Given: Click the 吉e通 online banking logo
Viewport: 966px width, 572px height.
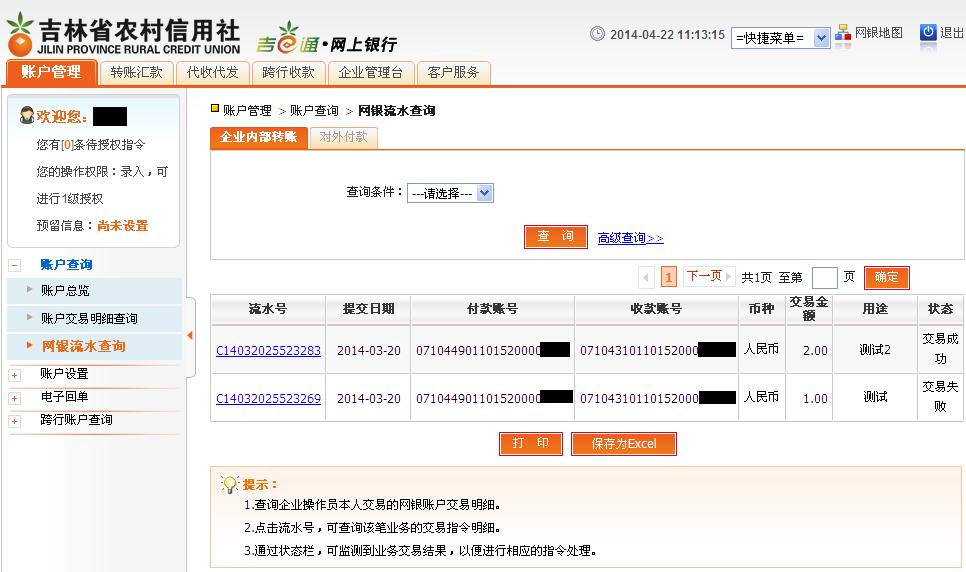Looking at the screenshot, I should tap(327, 39).
